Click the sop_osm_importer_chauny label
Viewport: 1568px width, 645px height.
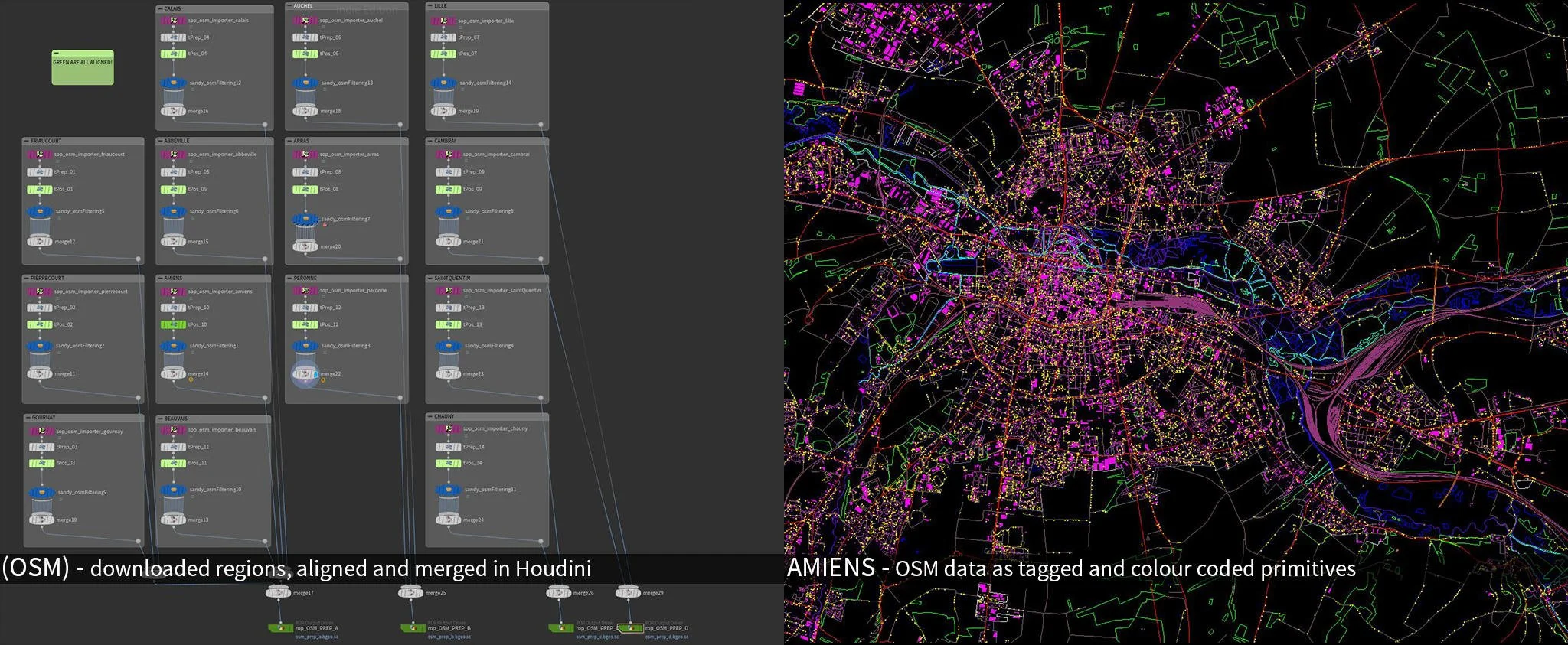(495, 428)
